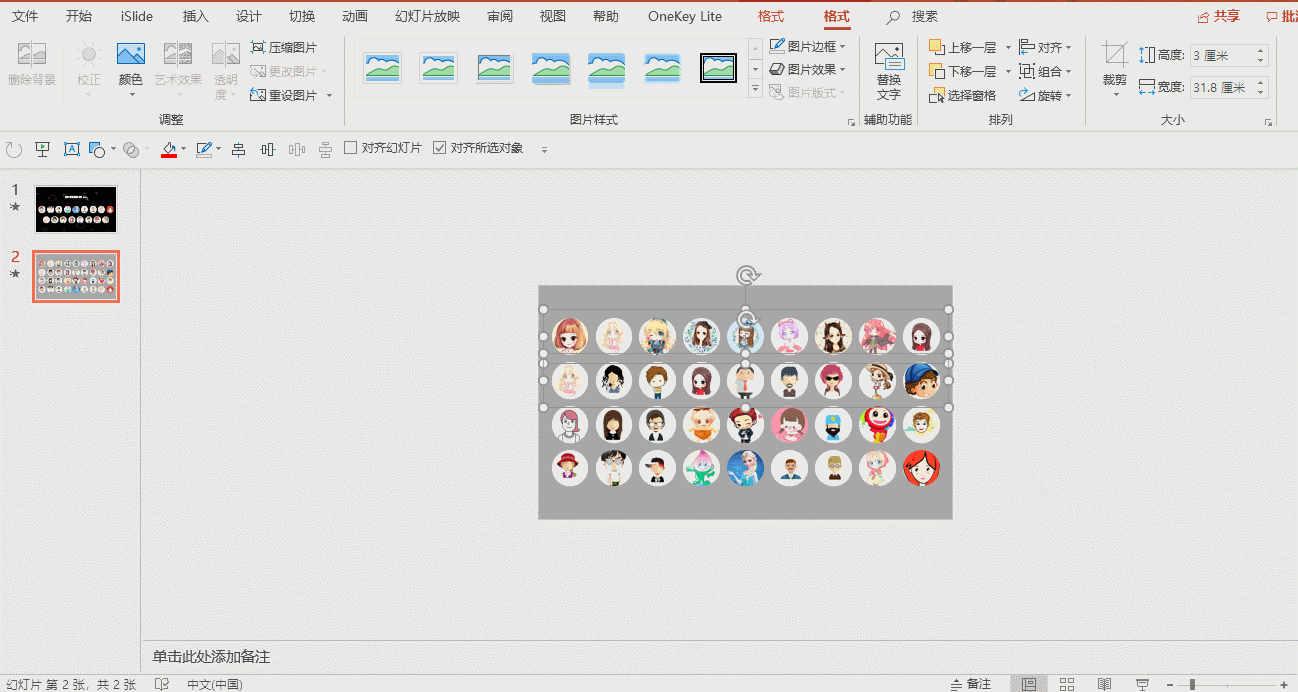The height and width of the screenshot is (692, 1298).
Task: Start slideshow from status bar icon
Action: coord(1142,684)
